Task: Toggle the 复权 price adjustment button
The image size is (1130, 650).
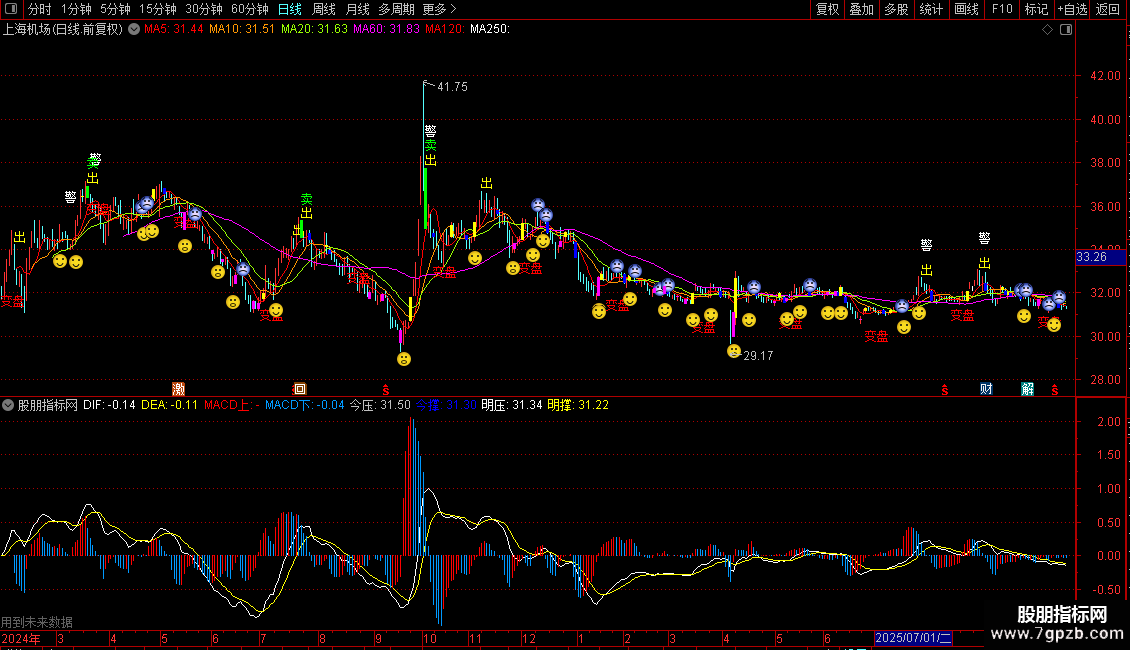Action: tap(827, 9)
